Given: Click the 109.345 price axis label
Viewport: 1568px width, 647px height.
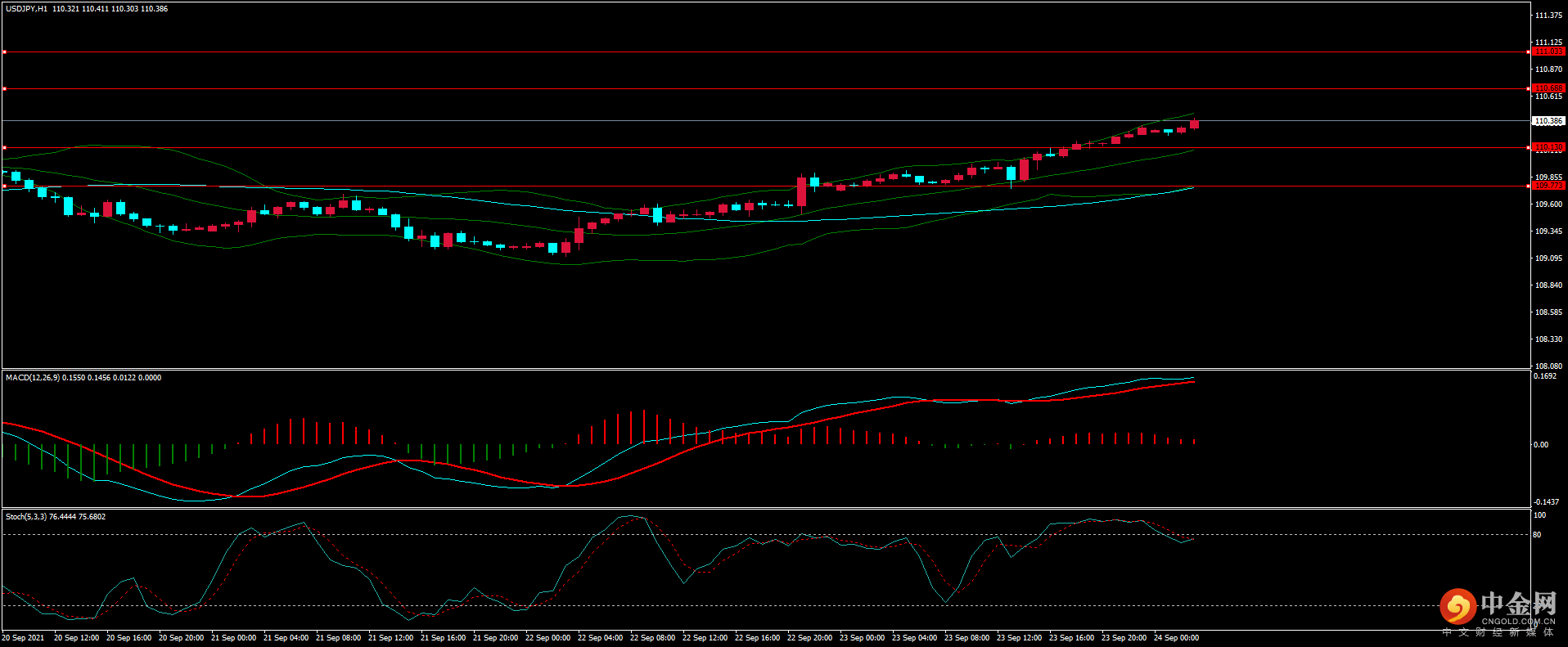Looking at the screenshot, I should tap(1548, 231).
